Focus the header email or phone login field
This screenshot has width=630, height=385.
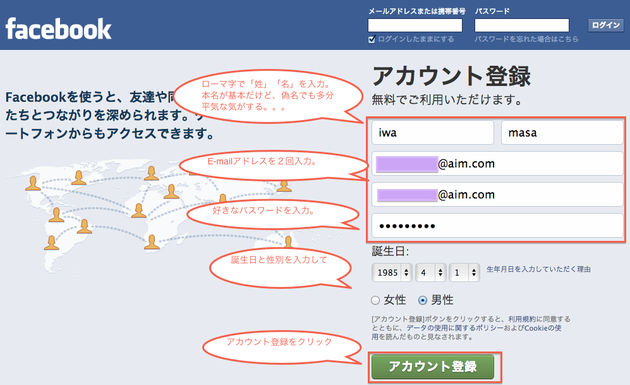click(415, 25)
